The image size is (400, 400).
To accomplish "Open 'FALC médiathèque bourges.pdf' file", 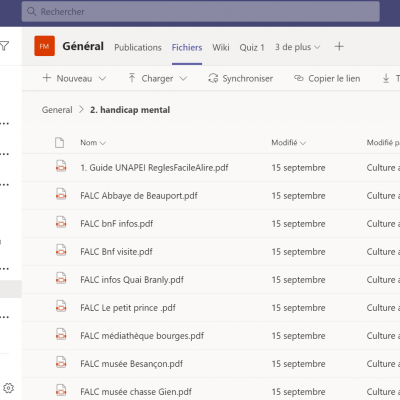I will point(142,335).
